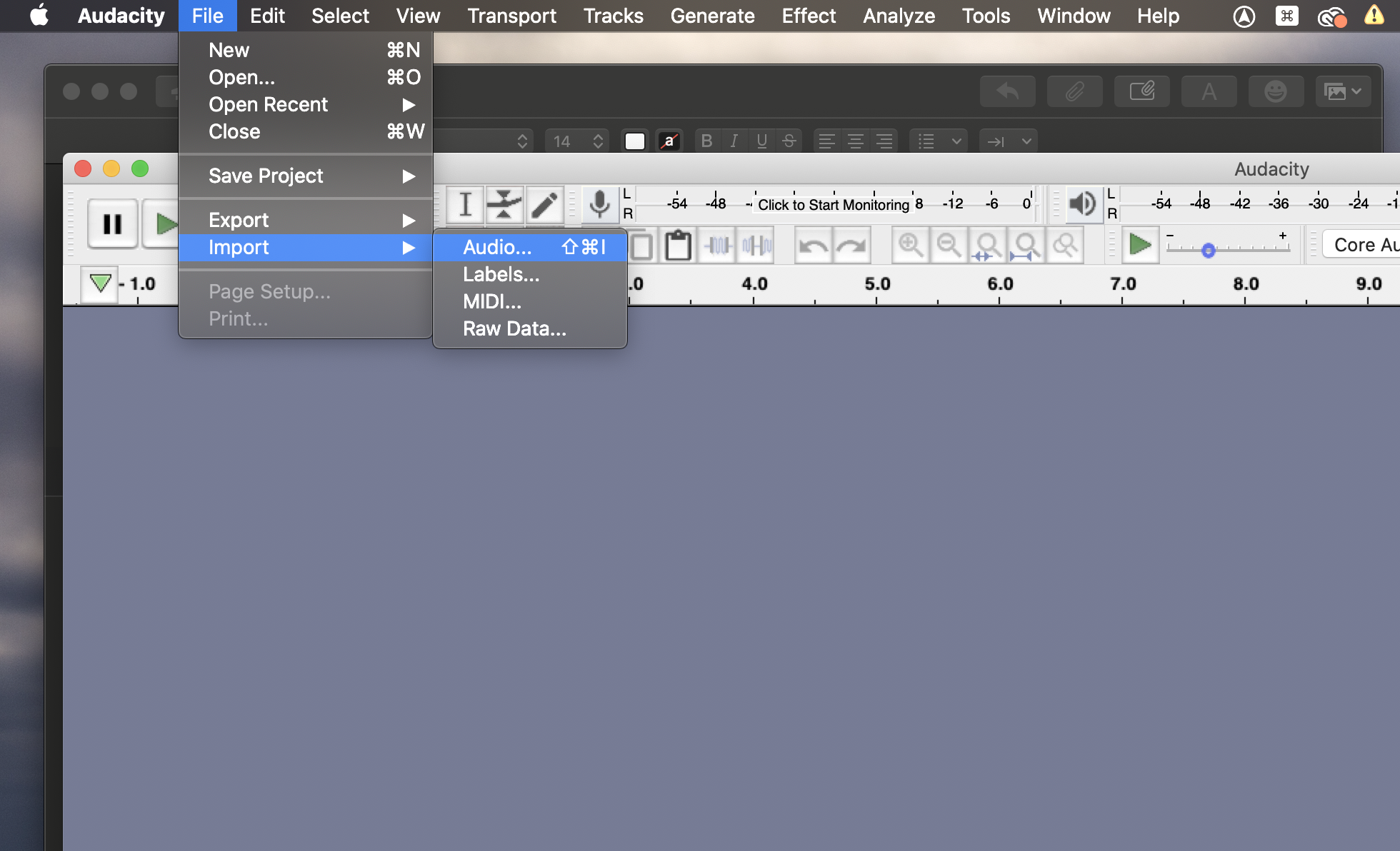Select New in the File menu

[x=306, y=50]
